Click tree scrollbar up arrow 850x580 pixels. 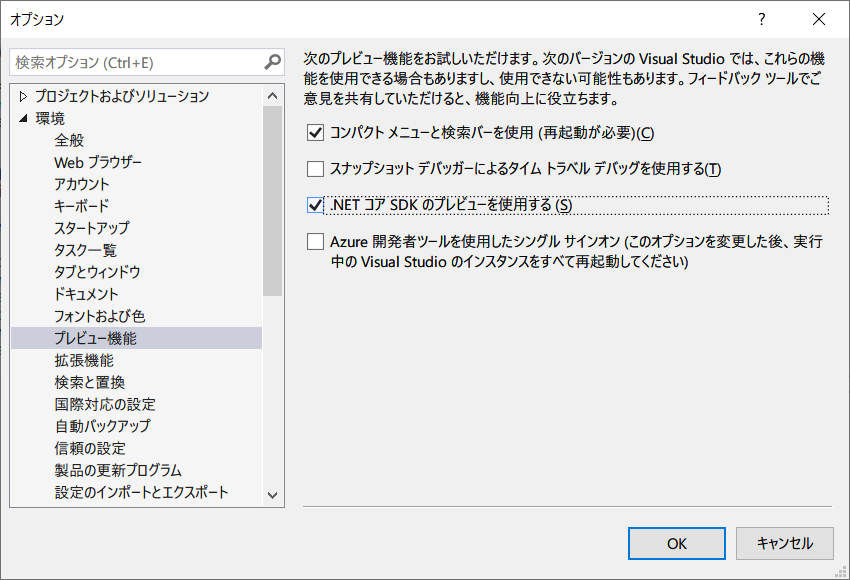[x=273, y=96]
